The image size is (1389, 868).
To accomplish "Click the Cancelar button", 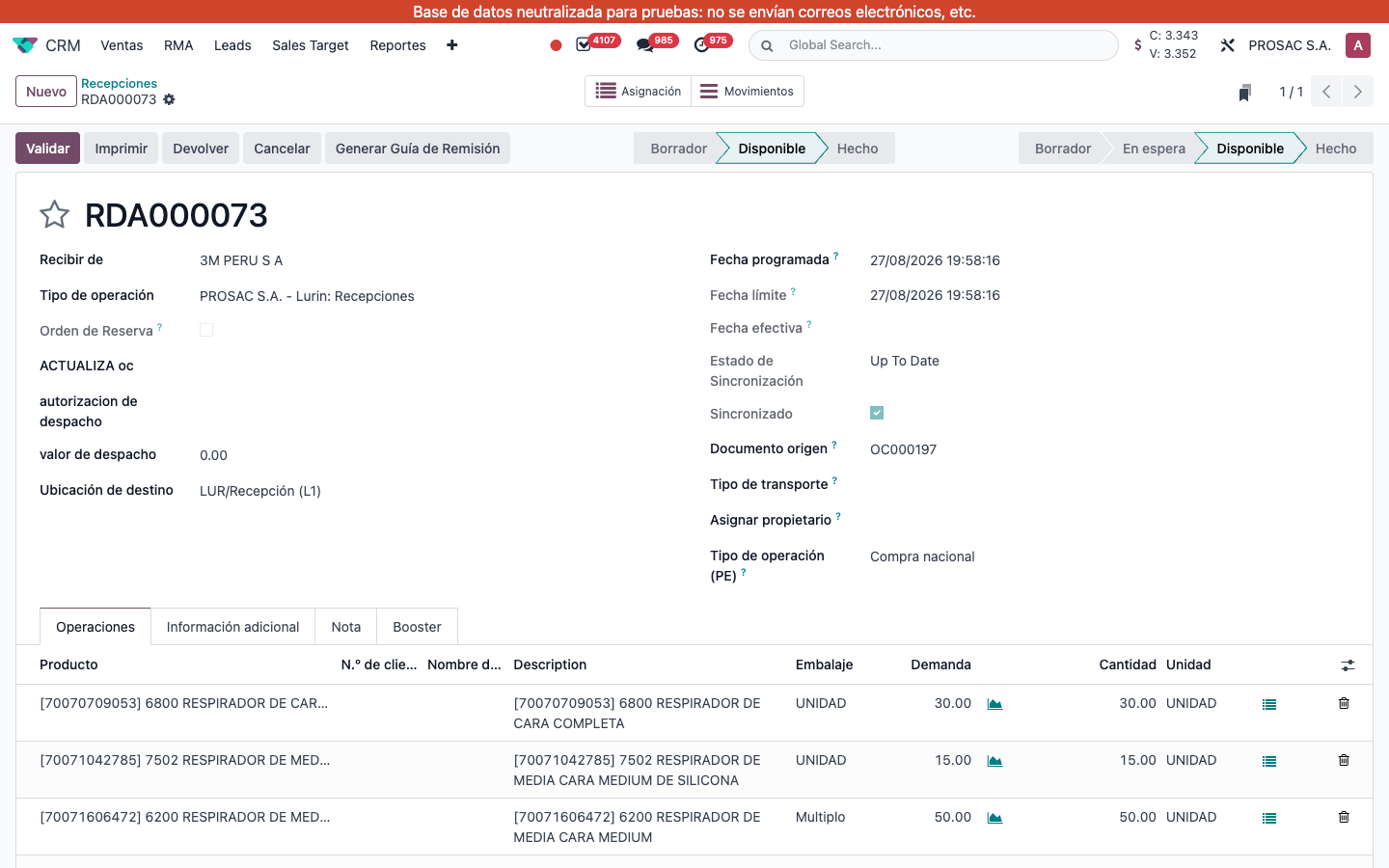I will click(282, 149).
